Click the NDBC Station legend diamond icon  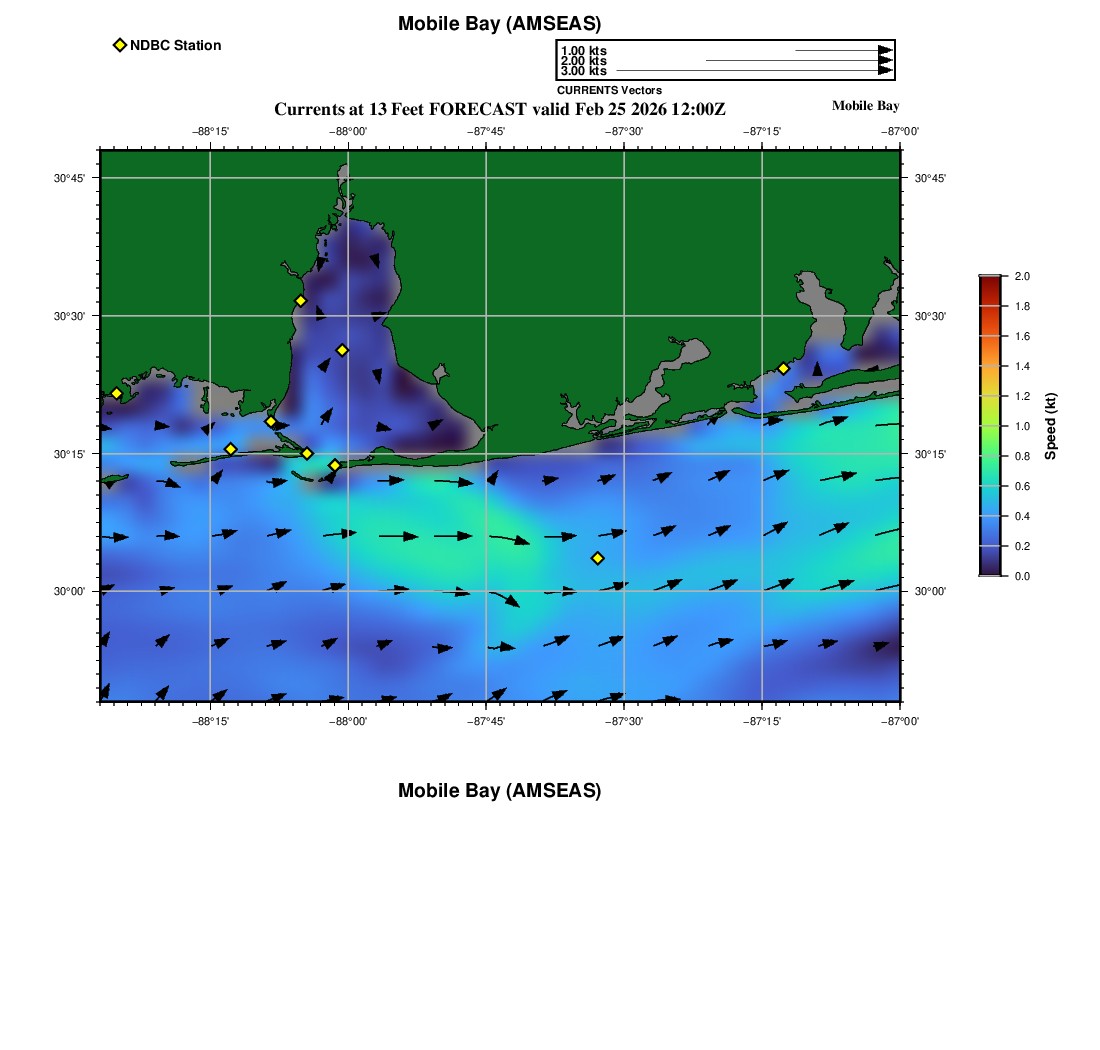pos(120,45)
